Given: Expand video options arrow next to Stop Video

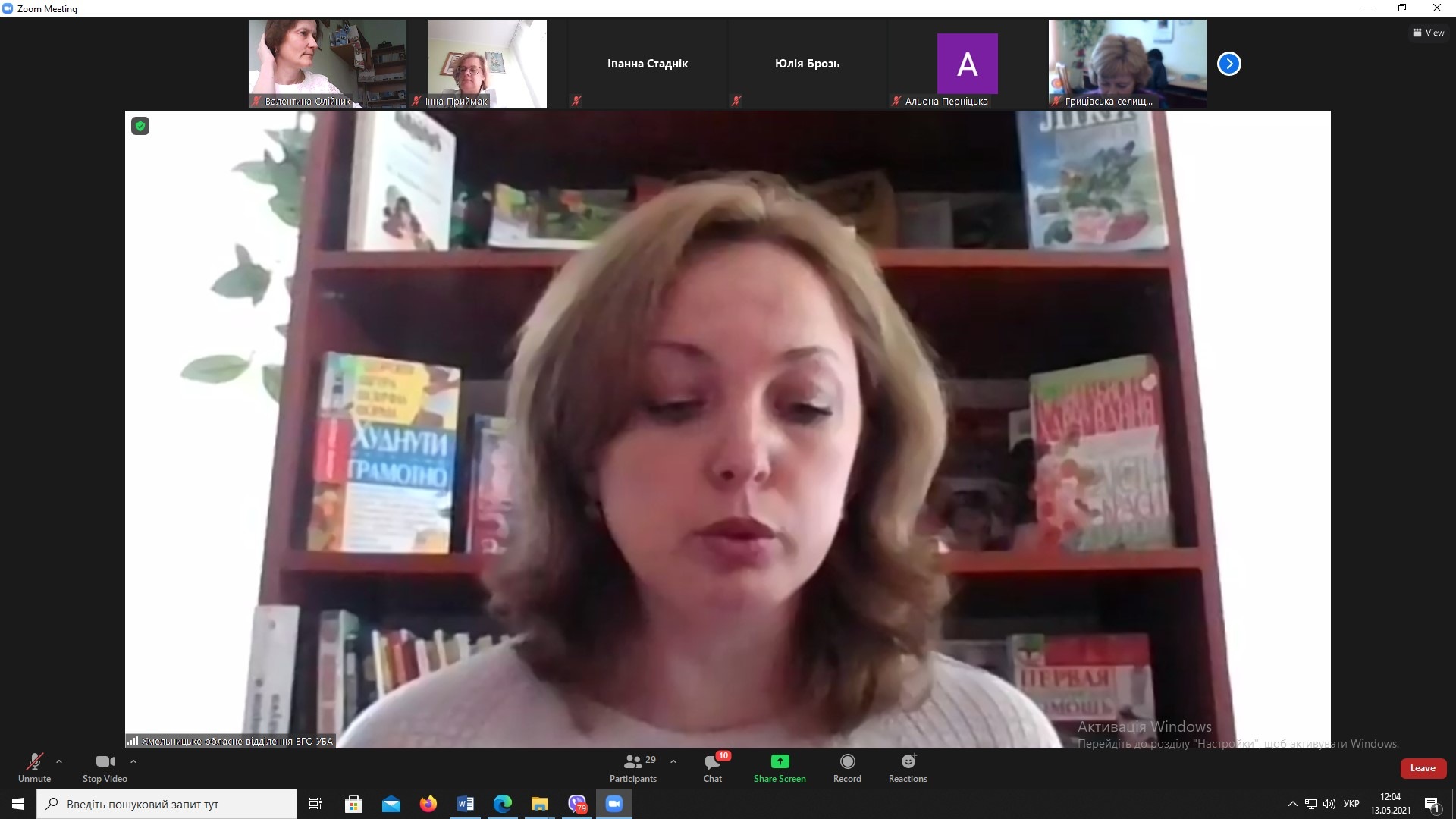Looking at the screenshot, I should [x=133, y=761].
